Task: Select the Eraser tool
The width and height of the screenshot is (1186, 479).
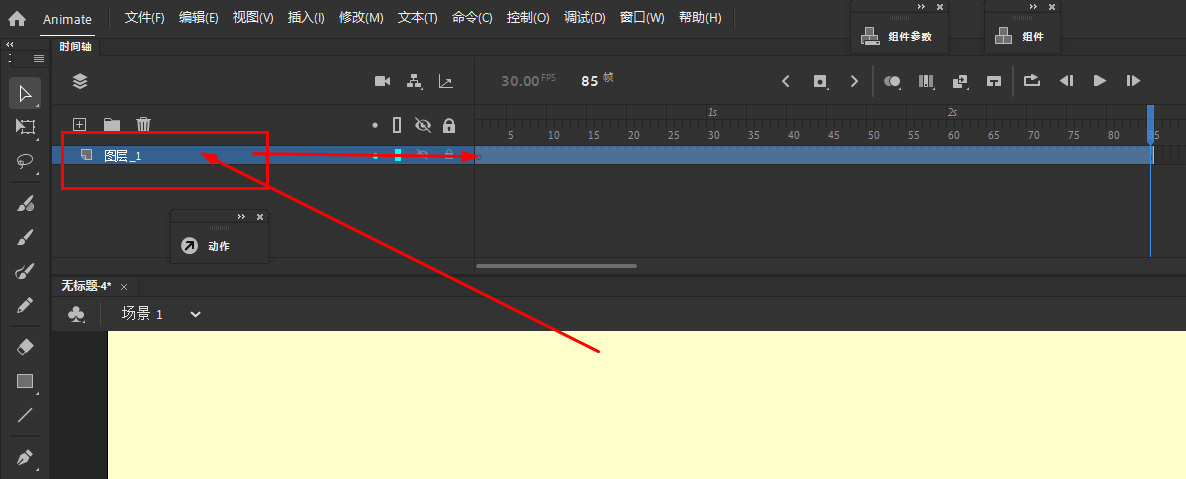Action: (x=25, y=347)
